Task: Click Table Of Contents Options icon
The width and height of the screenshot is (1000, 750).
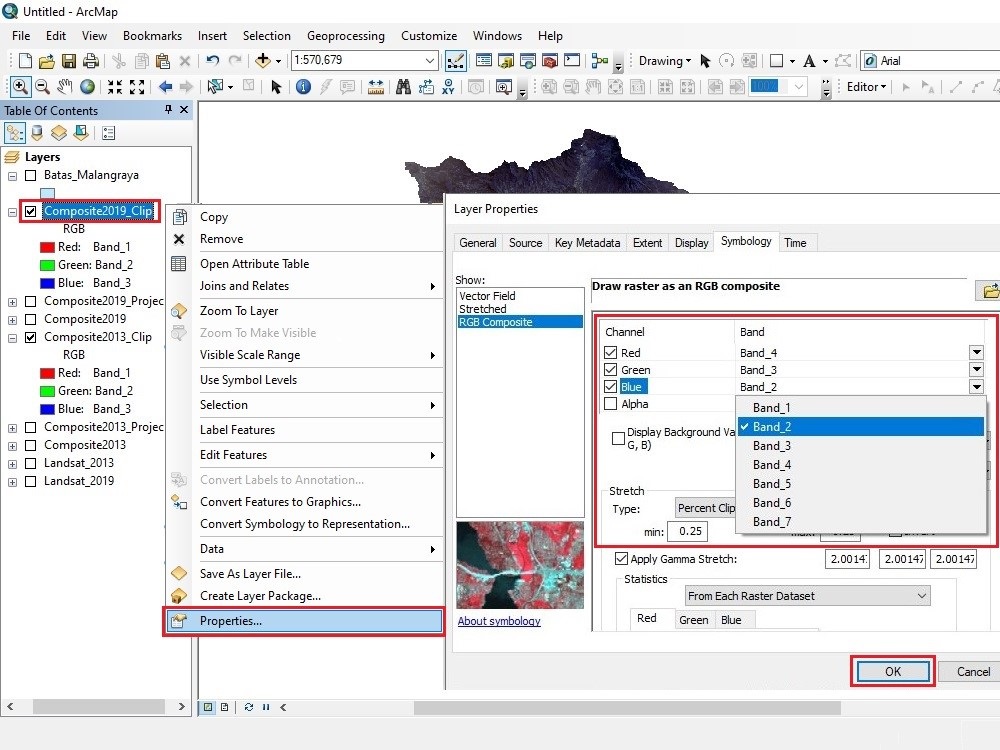Action: [x=108, y=133]
